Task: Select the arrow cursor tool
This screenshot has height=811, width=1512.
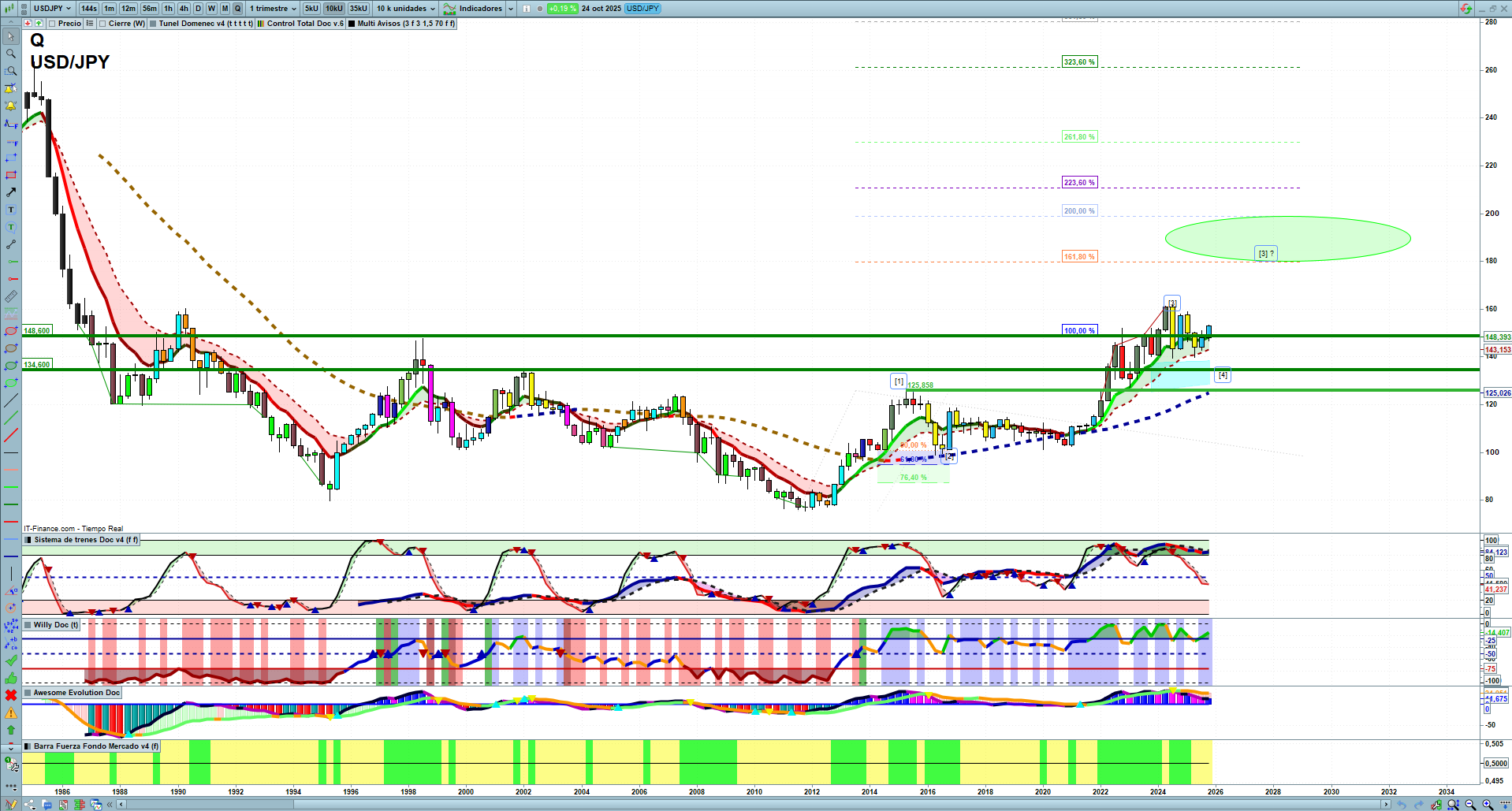Action: click(x=11, y=36)
